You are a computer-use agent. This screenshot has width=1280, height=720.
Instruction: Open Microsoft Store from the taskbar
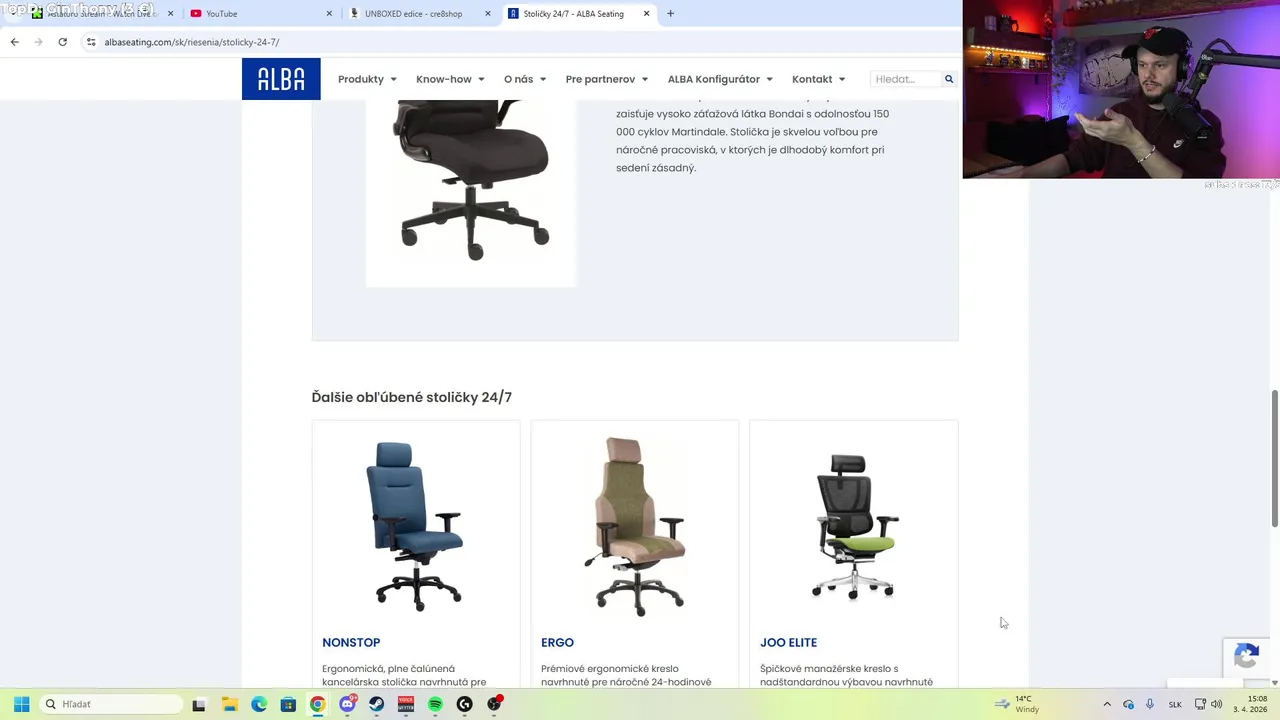coord(288,704)
